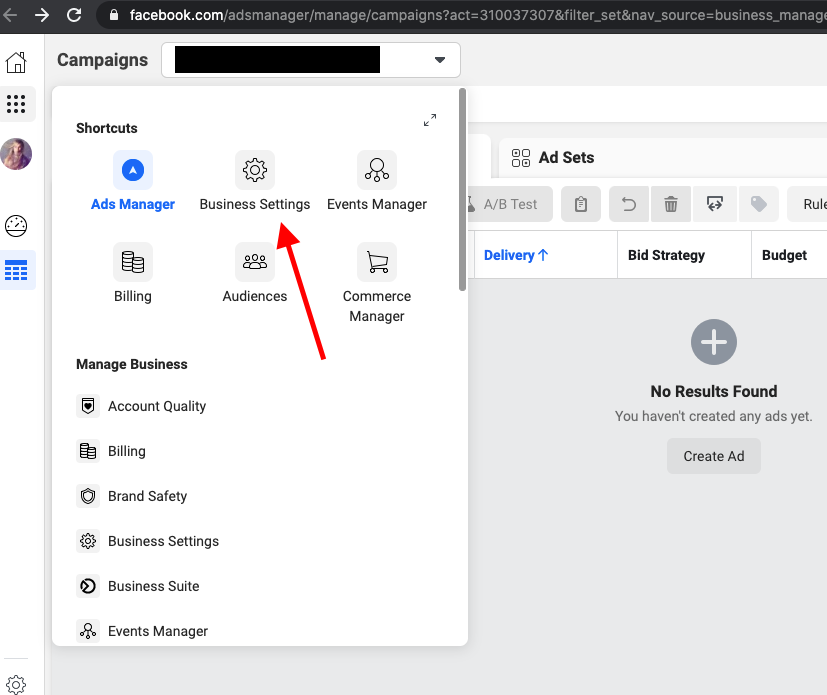Click the browser forward arrow
Screen dimensions: 827x695
pyautogui.click(x=42, y=15)
